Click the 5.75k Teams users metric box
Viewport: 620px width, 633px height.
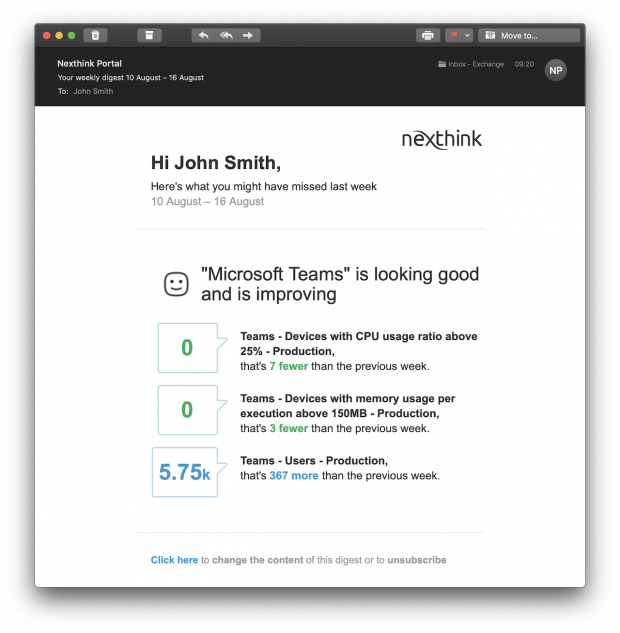click(x=184, y=472)
